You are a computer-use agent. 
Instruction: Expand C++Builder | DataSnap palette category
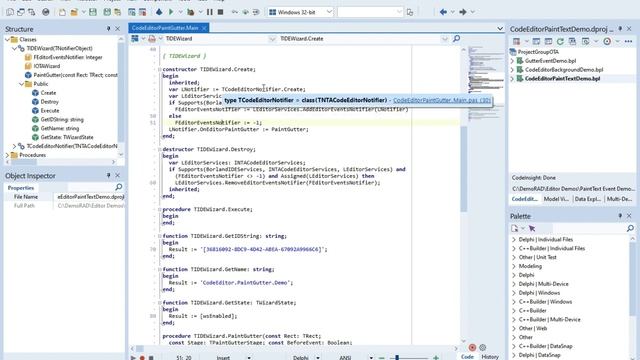514,346
